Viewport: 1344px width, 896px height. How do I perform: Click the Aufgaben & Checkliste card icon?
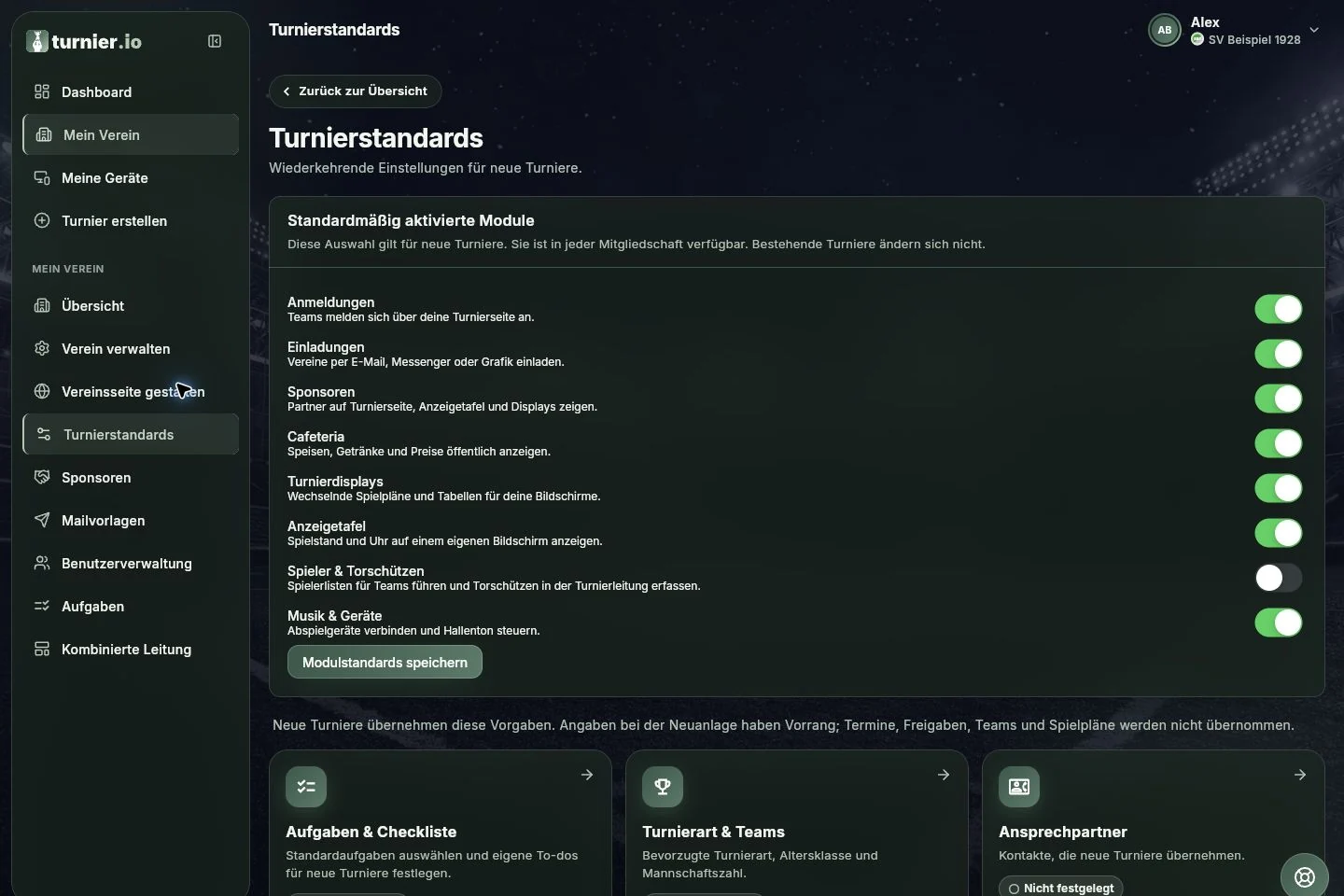pyautogui.click(x=306, y=787)
